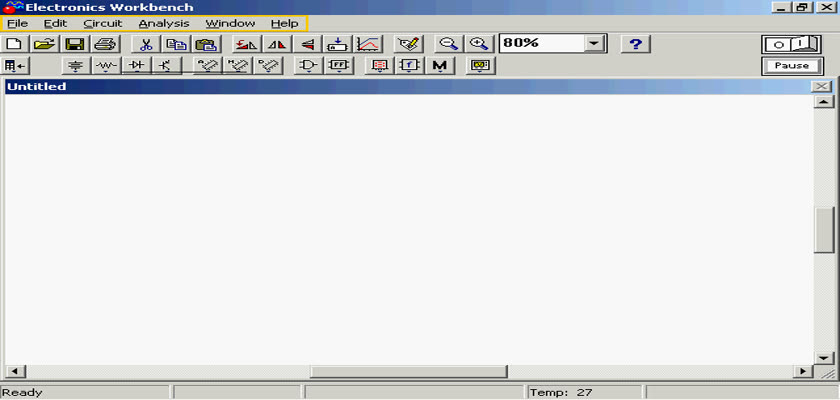
Task: Open the Diodes parts bin
Action: tap(137, 66)
